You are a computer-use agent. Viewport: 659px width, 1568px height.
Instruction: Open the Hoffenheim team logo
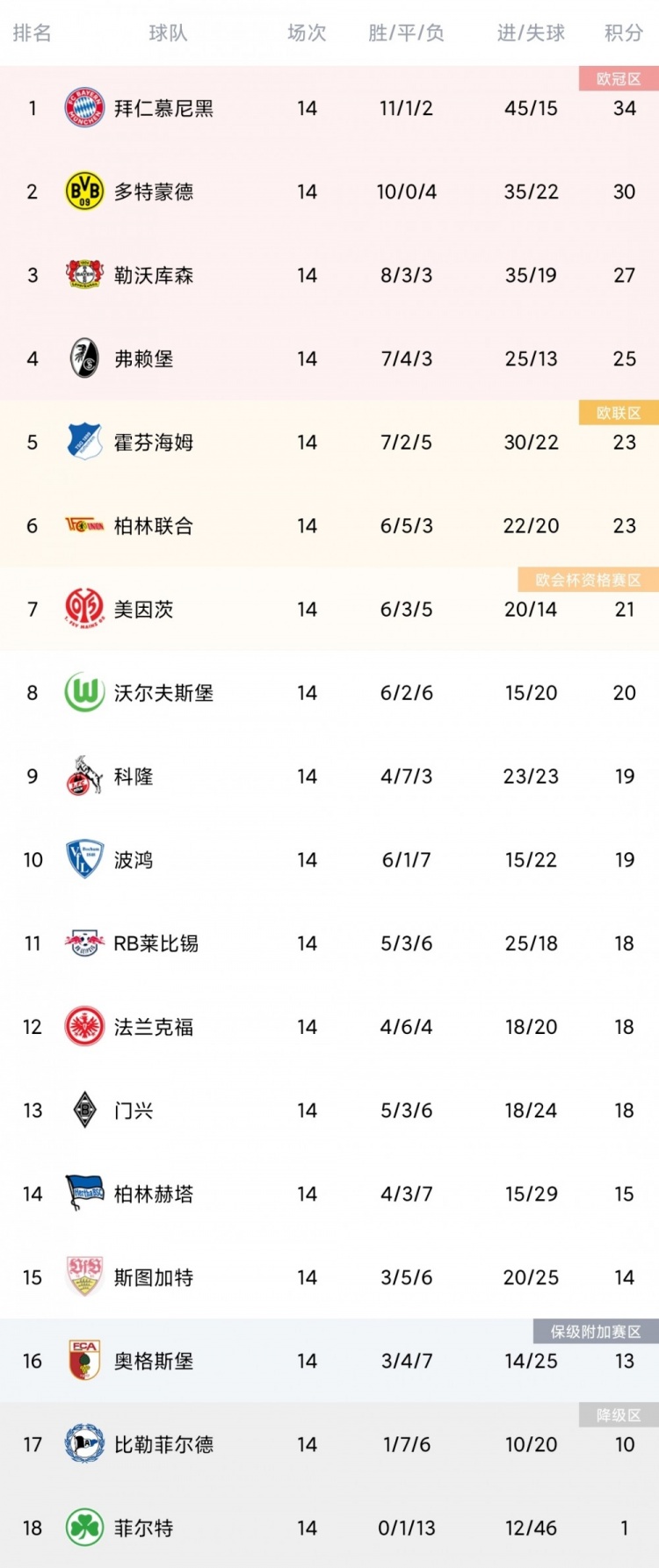[84, 442]
